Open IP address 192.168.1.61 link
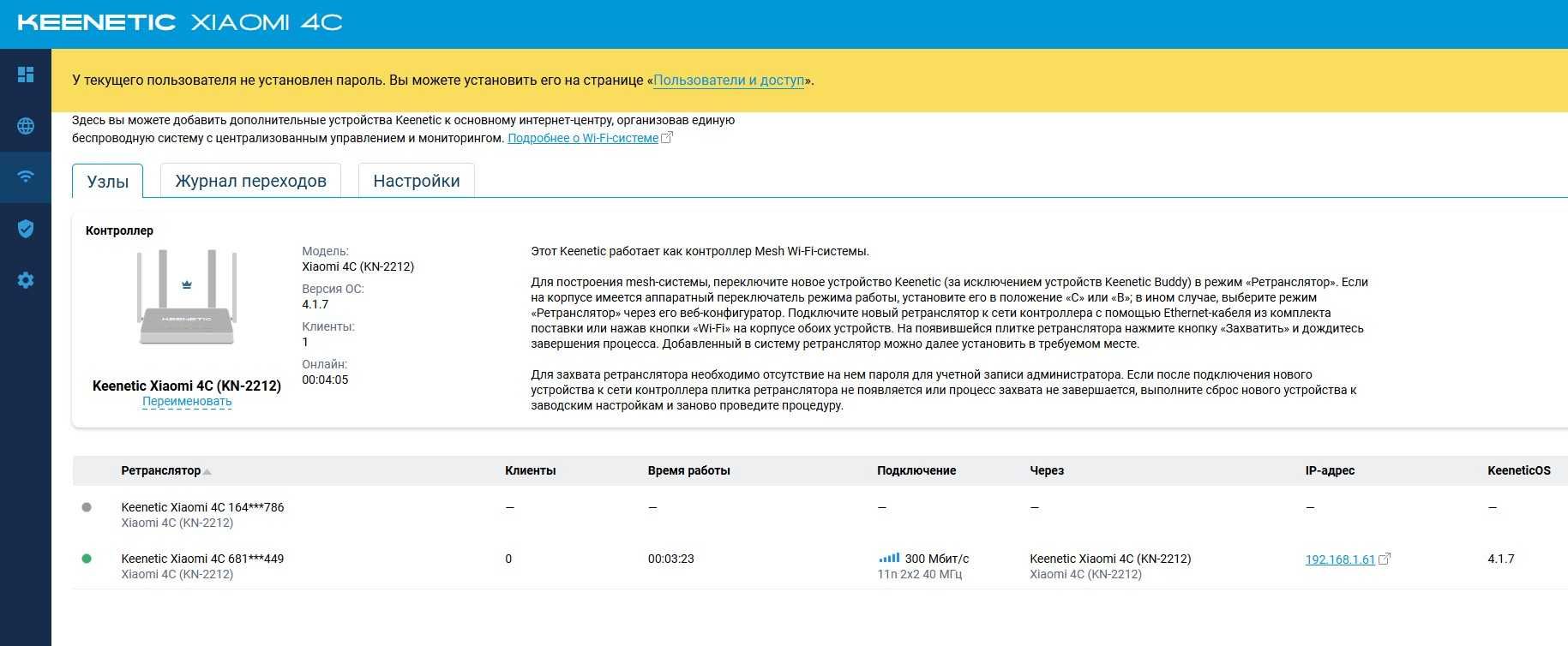Screen dimensions: 1568x646 1340,559
